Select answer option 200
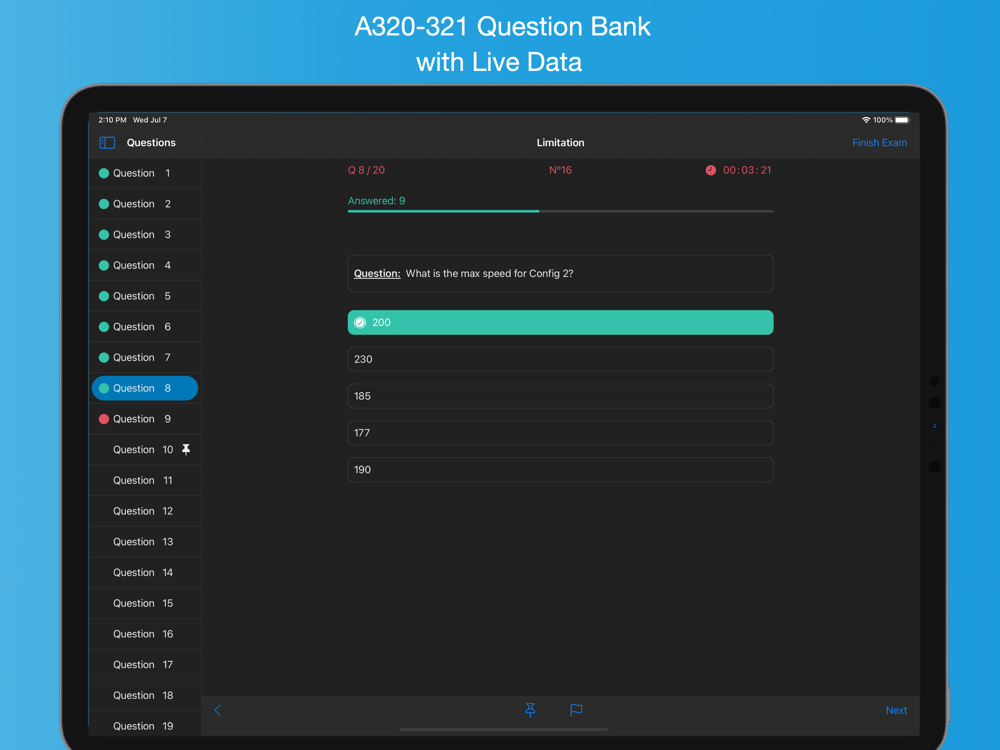The width and height of the screenshot is (1000, 750). pyautogui.click(x=560, y=323)
